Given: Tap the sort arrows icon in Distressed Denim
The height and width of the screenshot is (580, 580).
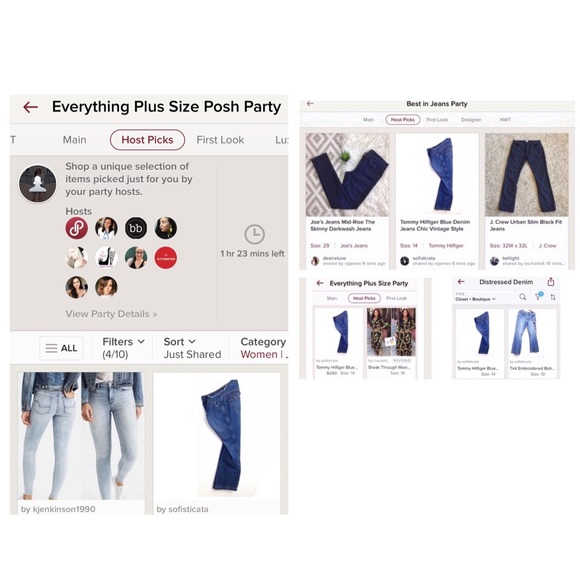Looking at the screenshot, I should pyautogui.click(x=553, y=297).
